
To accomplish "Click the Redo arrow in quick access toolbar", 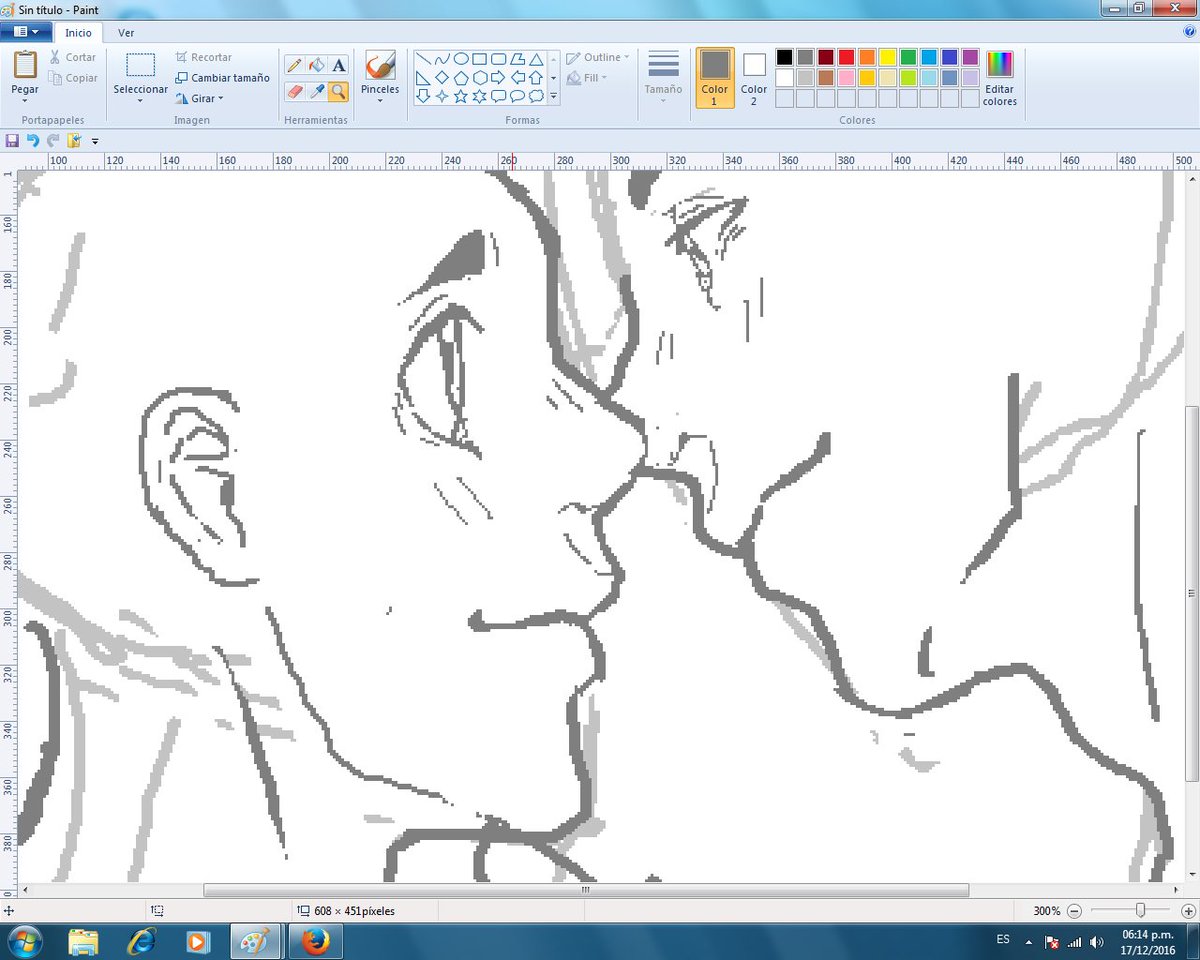I will 53,141.
